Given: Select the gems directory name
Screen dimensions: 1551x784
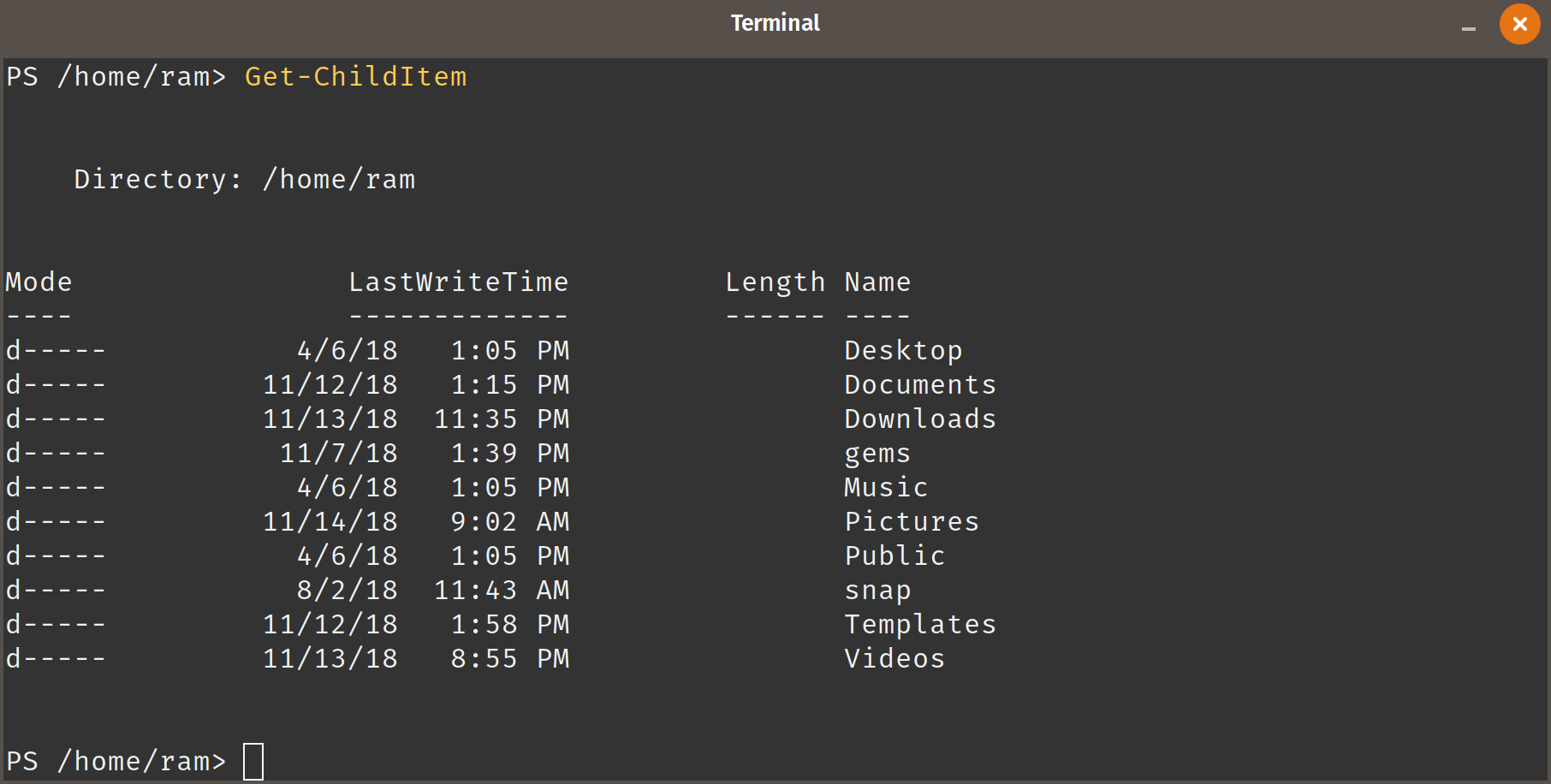Looking at the screenshot, I should pos(878,454).
